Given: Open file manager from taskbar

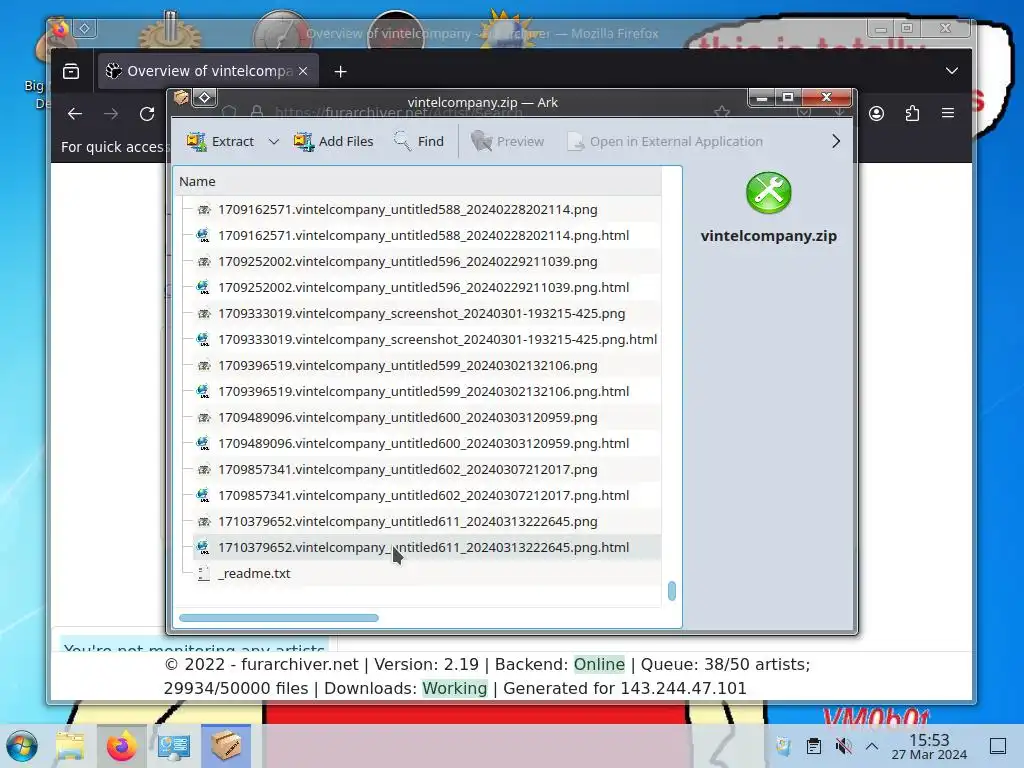Looking at the screenshot, I should click(x=71, y=746).
